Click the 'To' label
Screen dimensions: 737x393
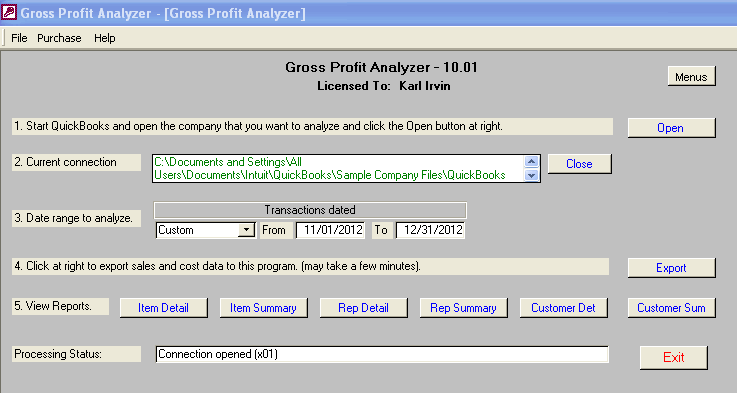tap(381, 230)
